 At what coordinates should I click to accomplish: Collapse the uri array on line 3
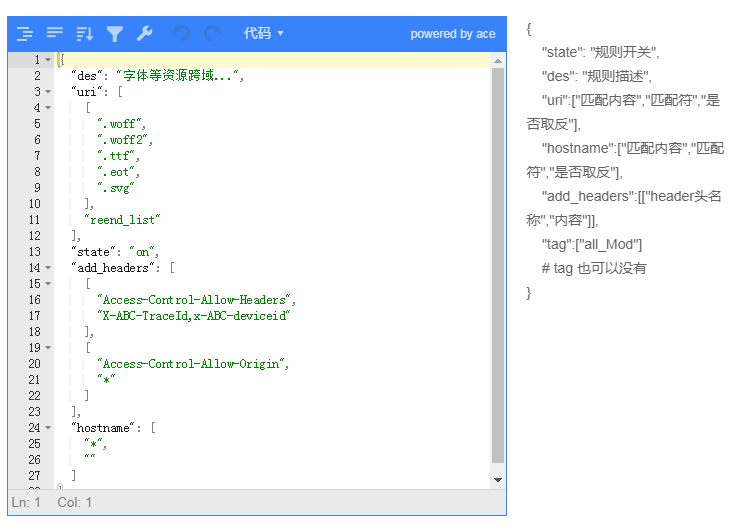pos(48,92)
